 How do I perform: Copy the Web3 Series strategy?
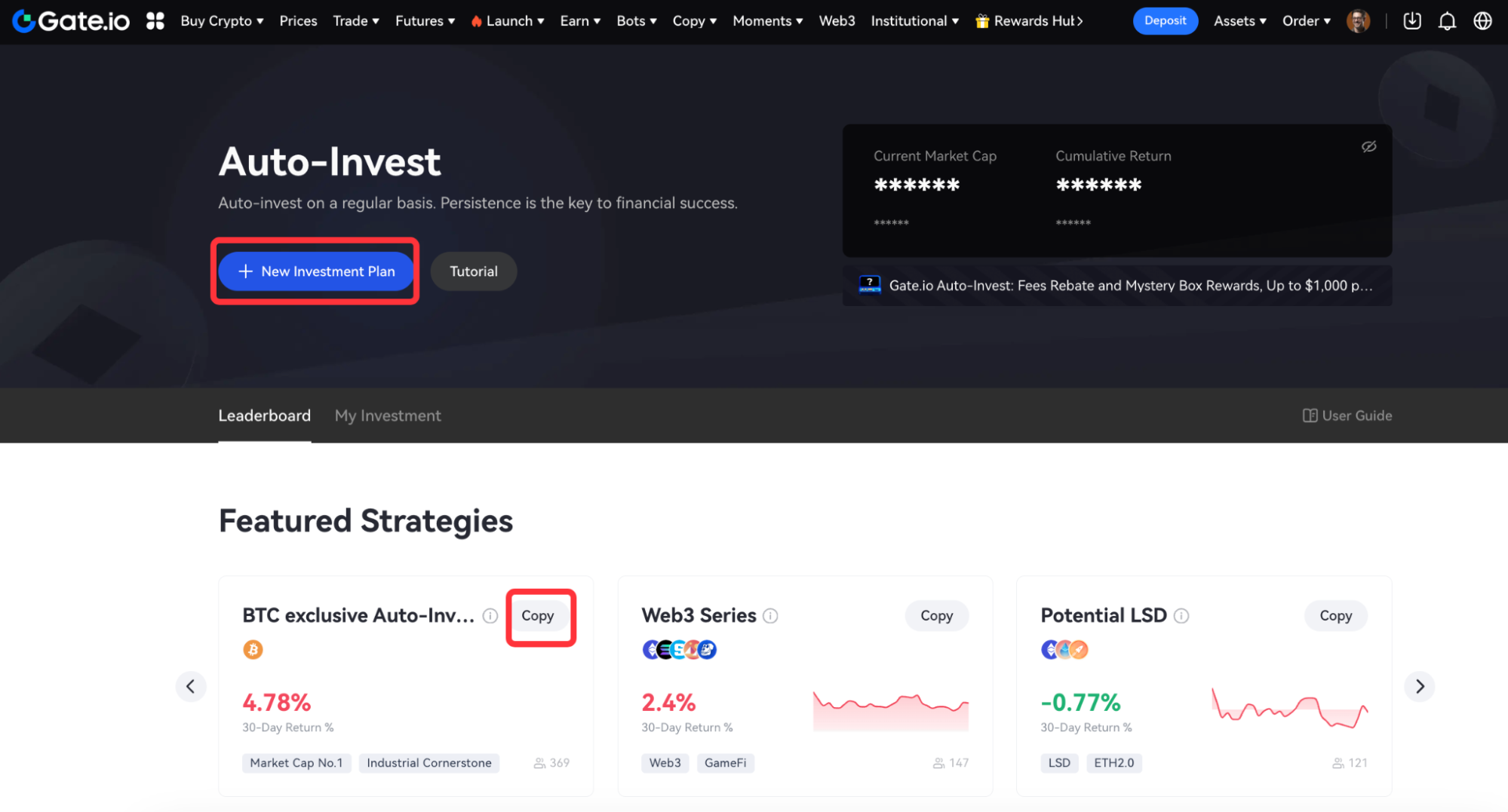(936, 616)
